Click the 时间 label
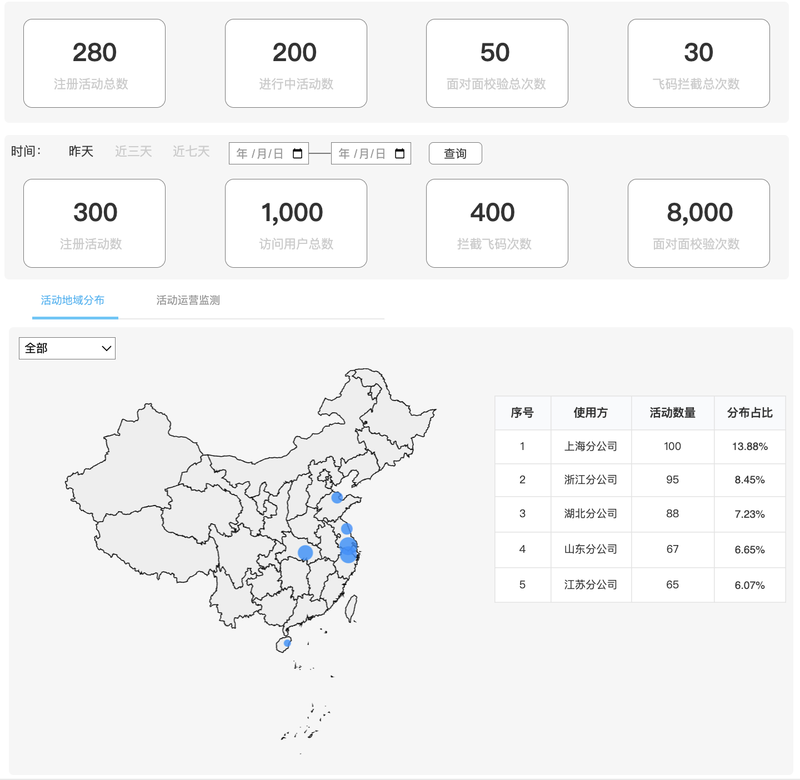The image size is (800, 780). pyautogui.click(x=26, y=152)
